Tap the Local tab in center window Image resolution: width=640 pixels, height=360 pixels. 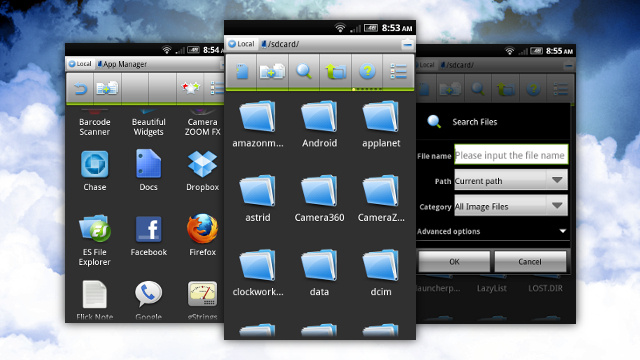[x=241, y=44]
